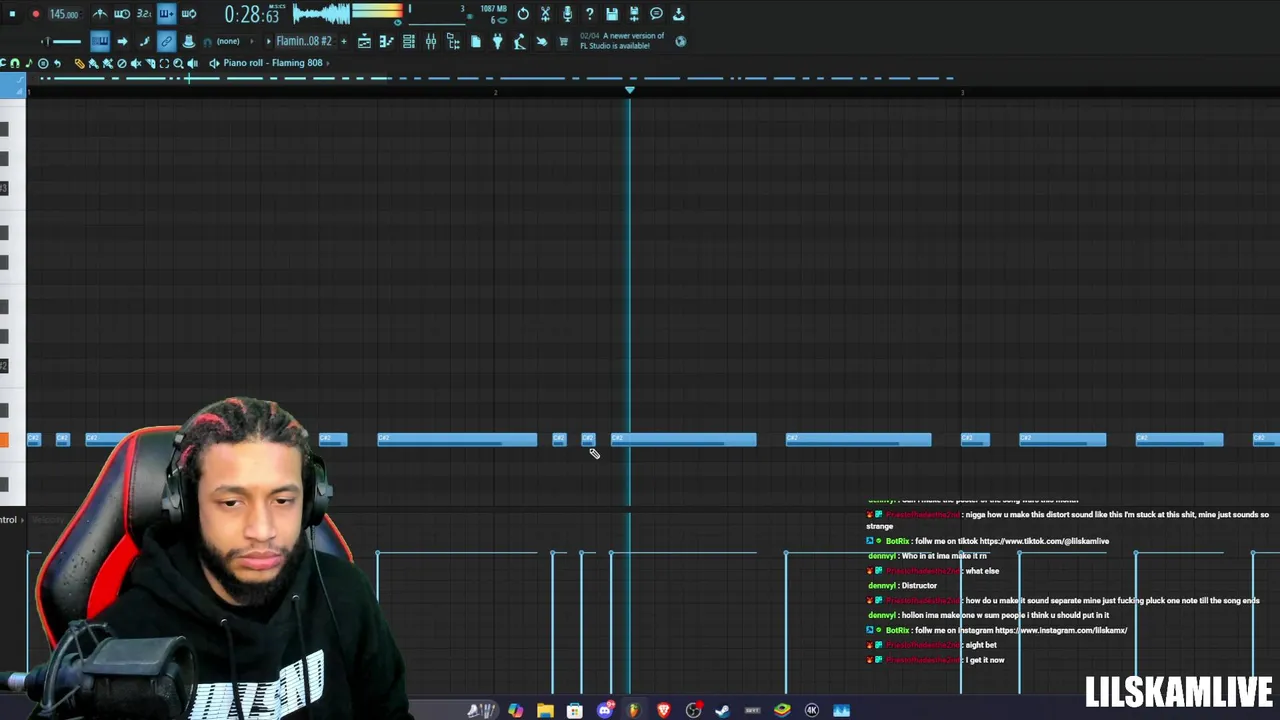Viewport: 1280px width, 720px height.
Task: Click the small arrow after '(none)' snap
Action: (252, 41)
